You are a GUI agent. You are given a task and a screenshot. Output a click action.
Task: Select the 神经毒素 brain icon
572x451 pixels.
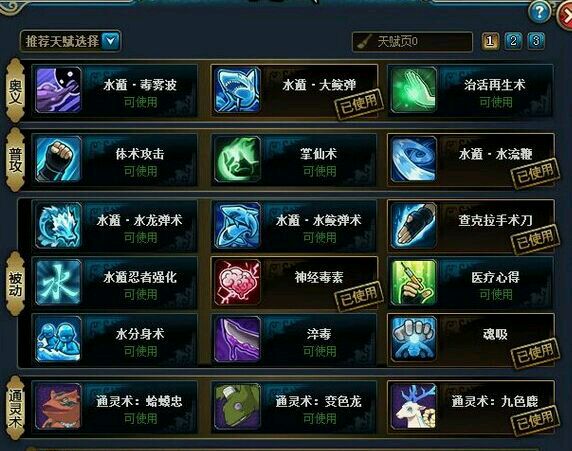coord(238,282)
